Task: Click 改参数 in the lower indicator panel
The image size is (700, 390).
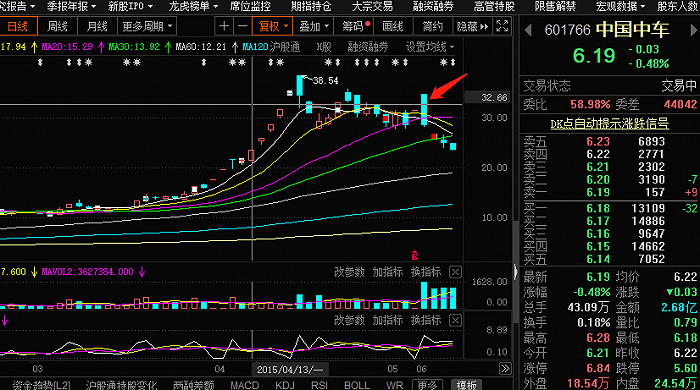Action: [x=349, y=320]
